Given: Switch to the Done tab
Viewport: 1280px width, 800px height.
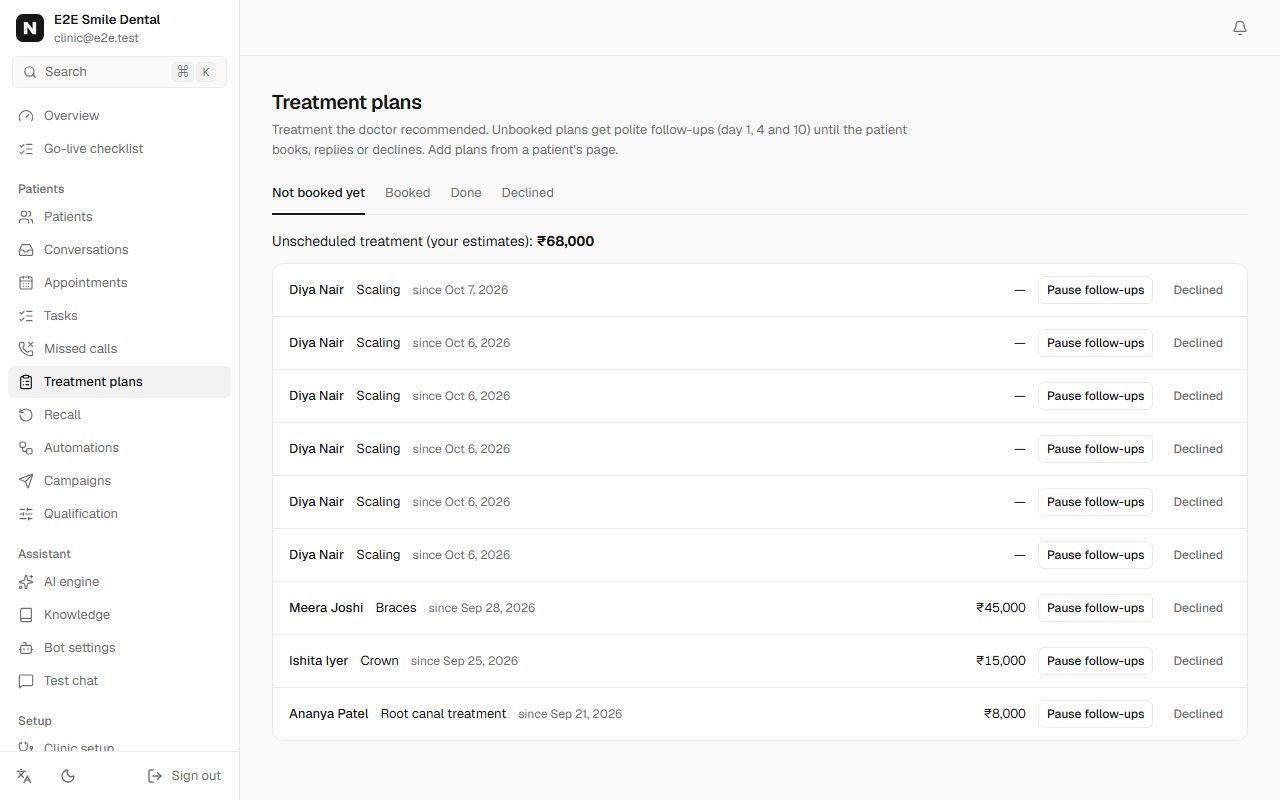Looking at the screenshot, I should point(466,193).
